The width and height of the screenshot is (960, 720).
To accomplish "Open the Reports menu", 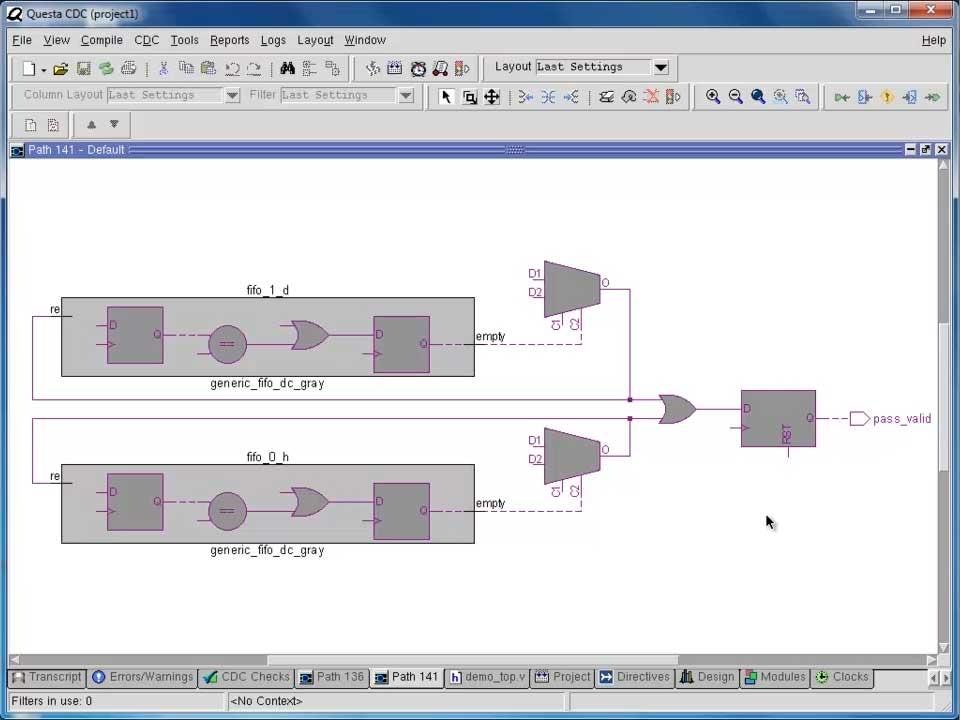I will pyautogui.click(x=229, y=40).
